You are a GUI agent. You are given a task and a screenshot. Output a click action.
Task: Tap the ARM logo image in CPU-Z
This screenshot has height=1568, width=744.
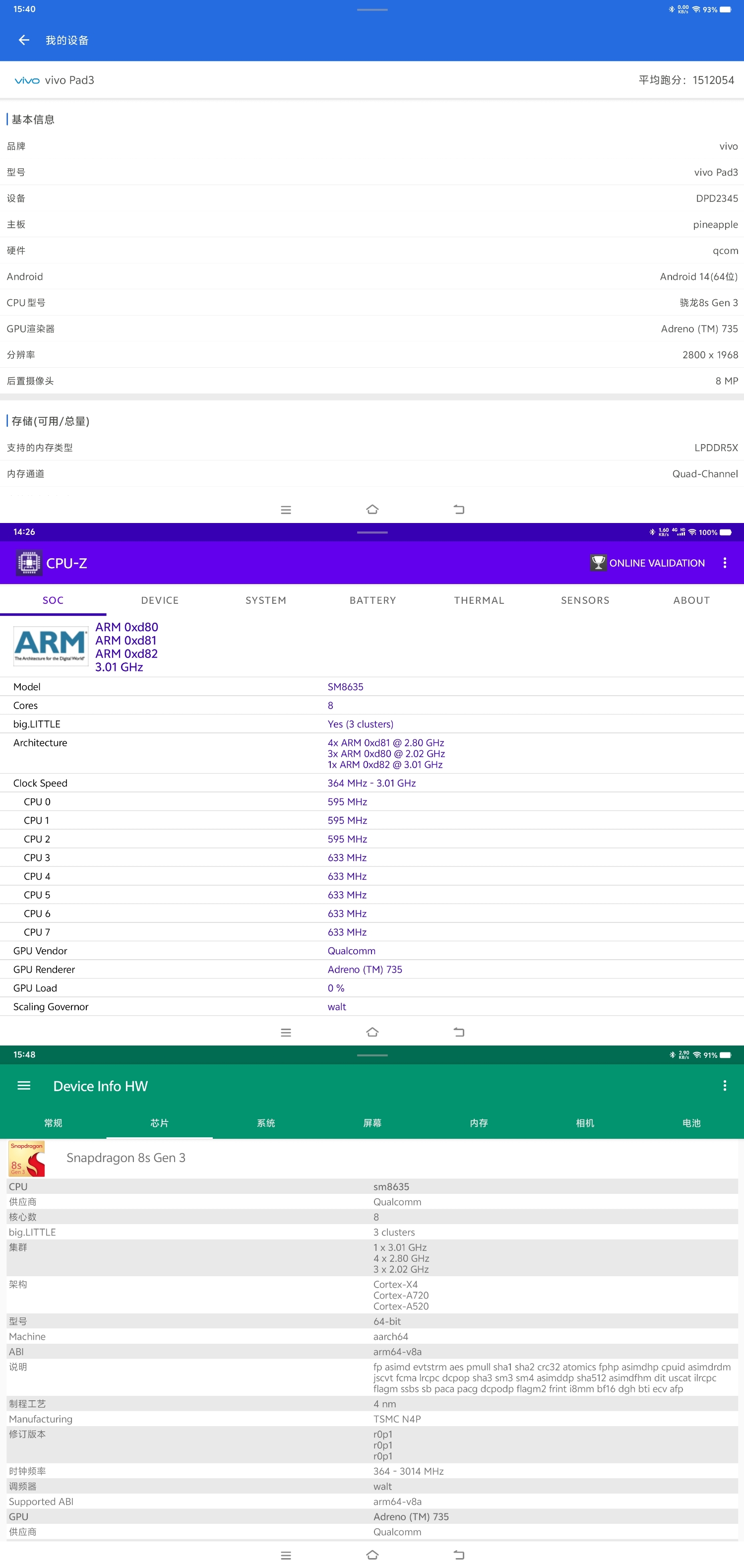[x=51, y=646]
